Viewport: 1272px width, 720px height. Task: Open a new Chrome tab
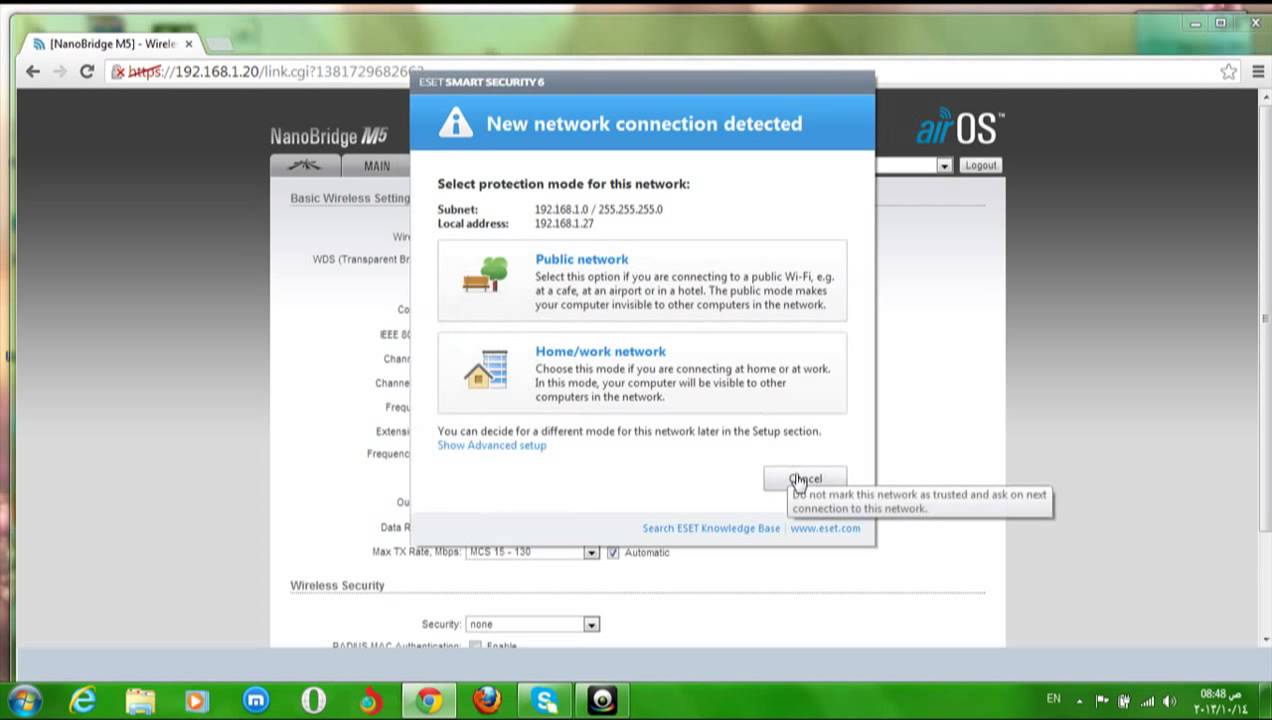pyautogui.click(x=218, y=44)
